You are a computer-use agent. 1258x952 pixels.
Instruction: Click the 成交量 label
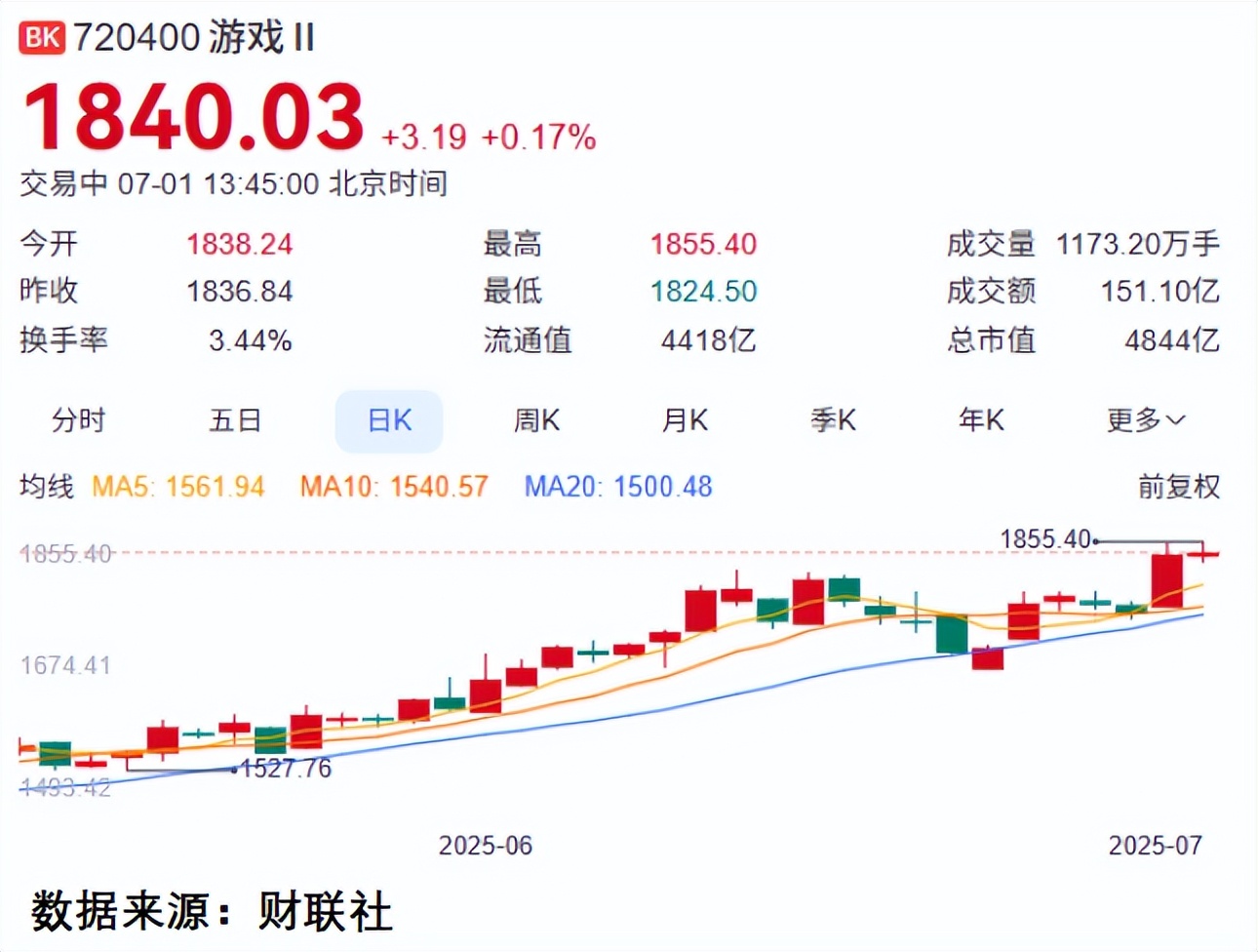pyautogui.click(x=991, y=244)
